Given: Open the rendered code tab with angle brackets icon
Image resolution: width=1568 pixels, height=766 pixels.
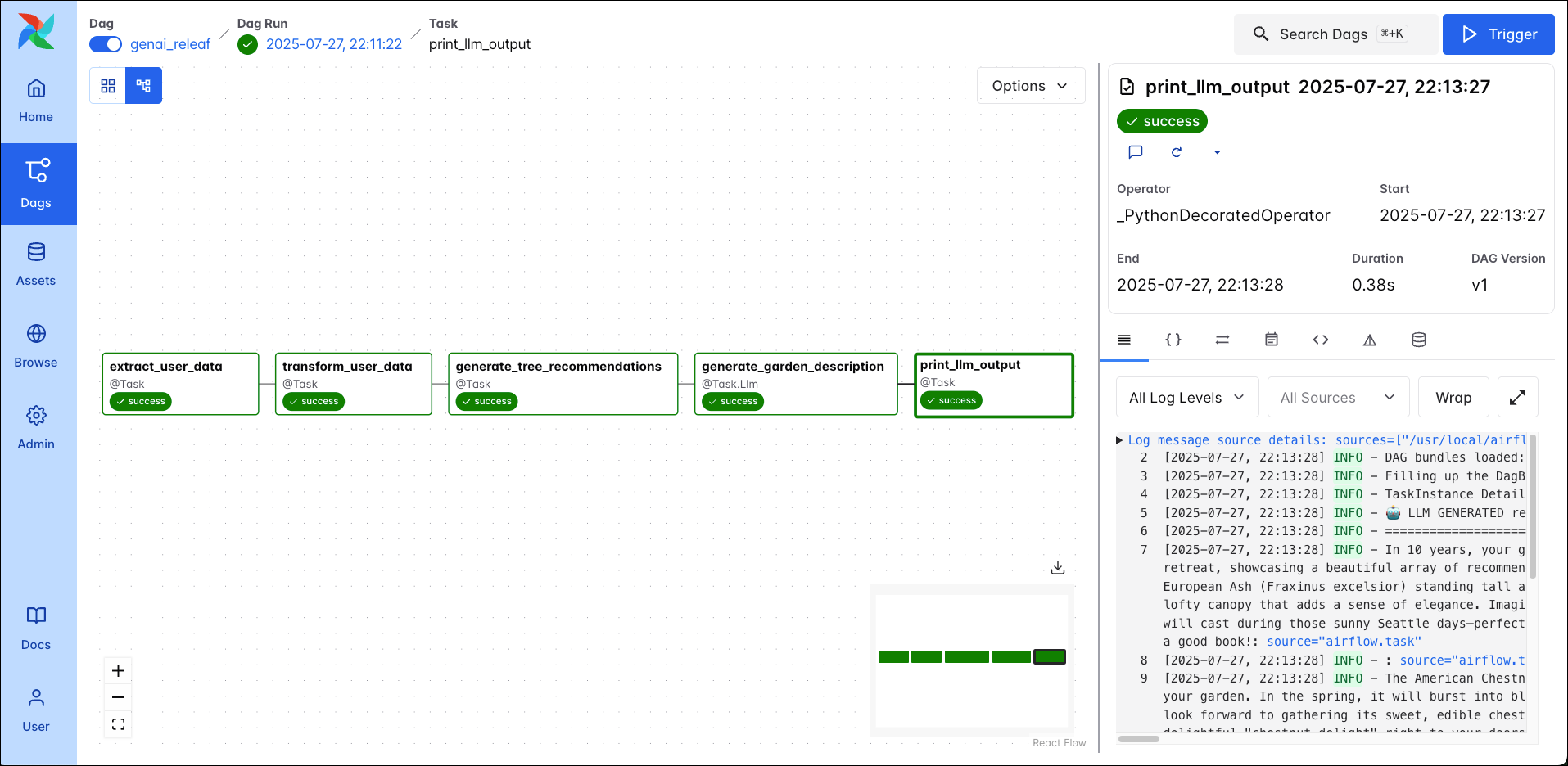Looking at the screenshot, I should pos(1320,340).
